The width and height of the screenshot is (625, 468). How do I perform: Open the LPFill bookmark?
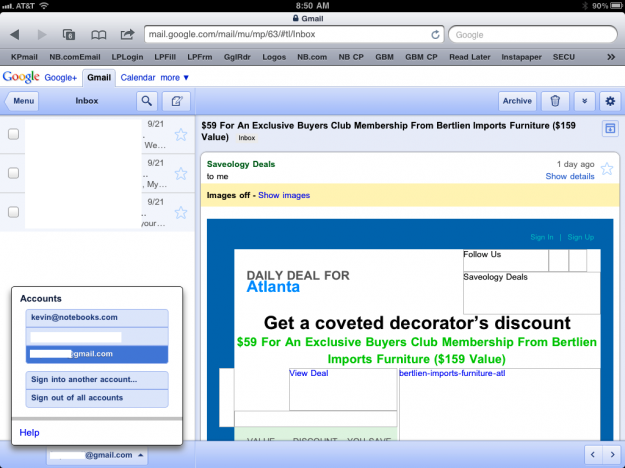[165, 57]
